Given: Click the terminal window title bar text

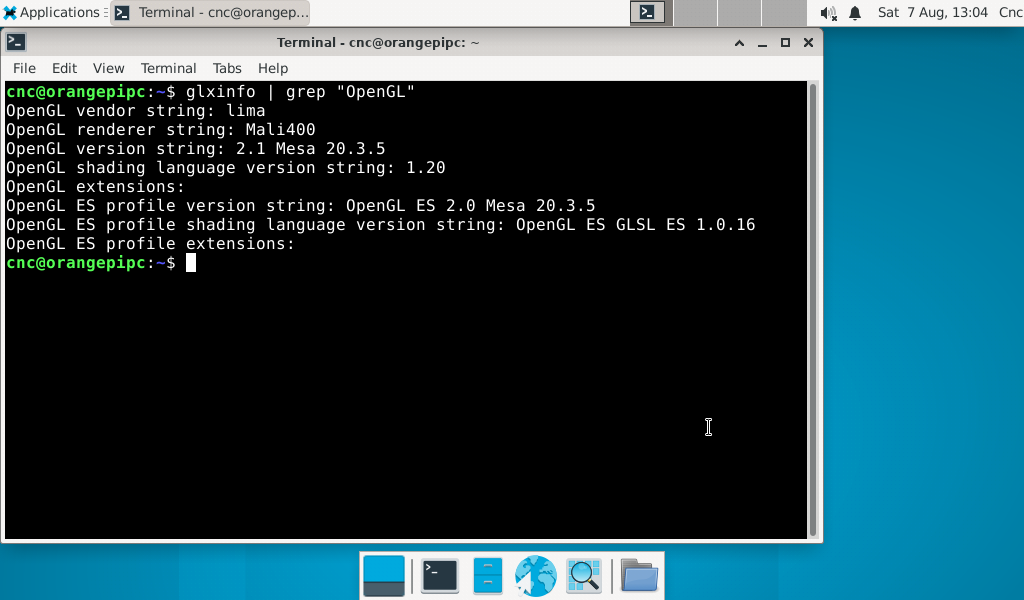Looking at the screenshot, I should point(378,42).
